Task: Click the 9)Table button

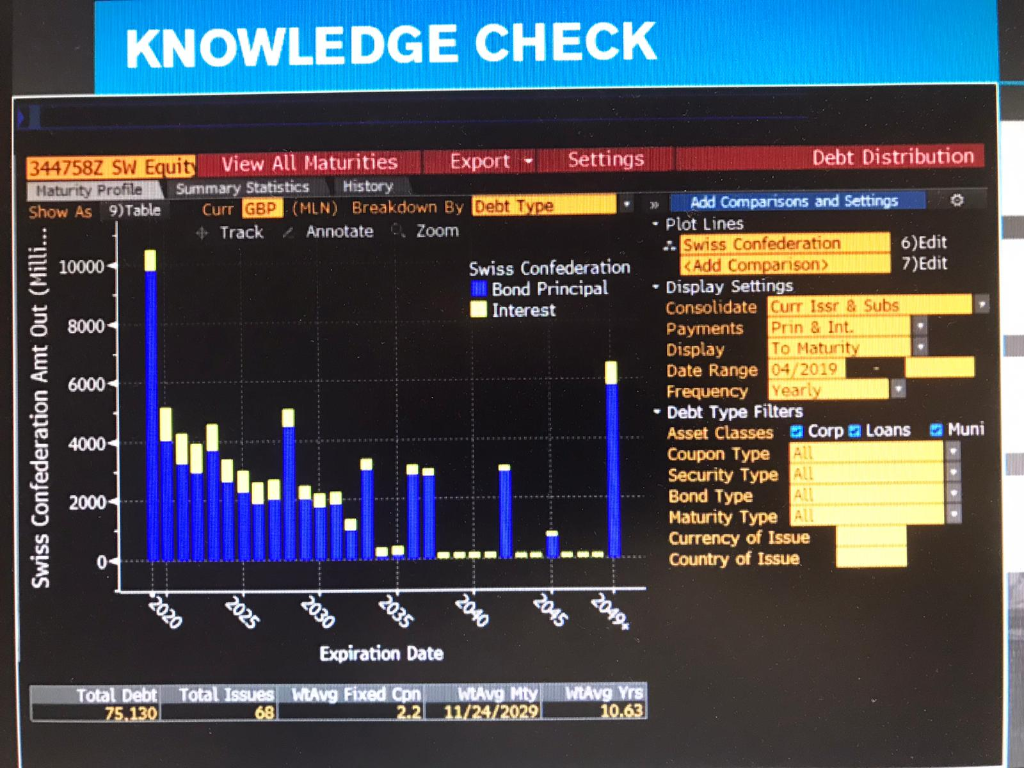Action: click(x=135, y=210)
